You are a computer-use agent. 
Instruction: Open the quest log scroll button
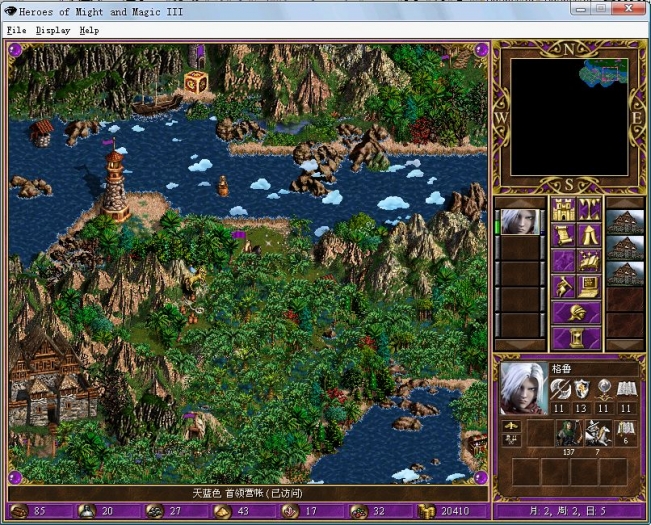563,235
